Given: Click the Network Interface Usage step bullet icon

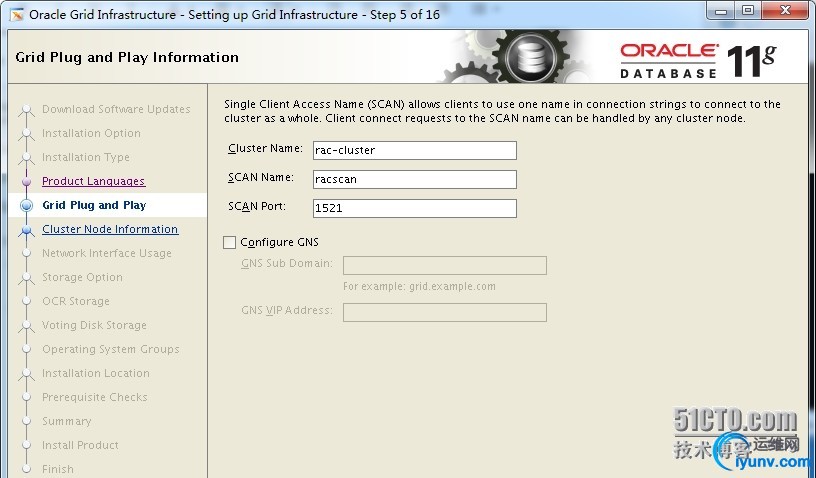Looking at the screenshot, I should [x=27, y=253].
